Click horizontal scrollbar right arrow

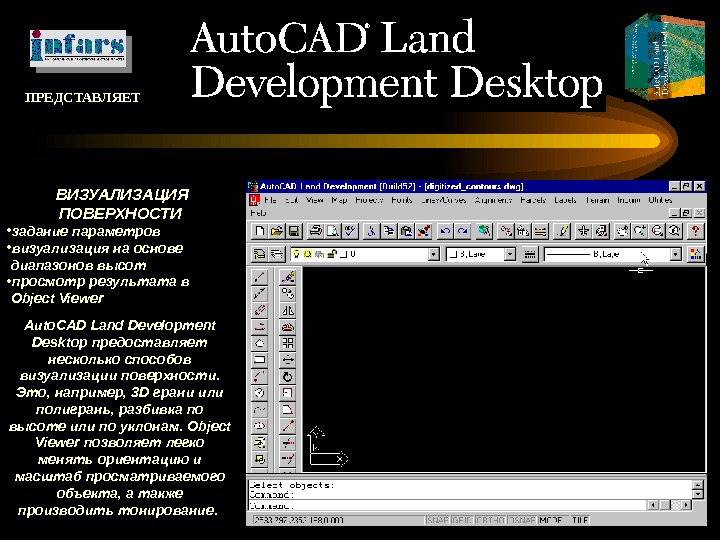pos(686,505)
